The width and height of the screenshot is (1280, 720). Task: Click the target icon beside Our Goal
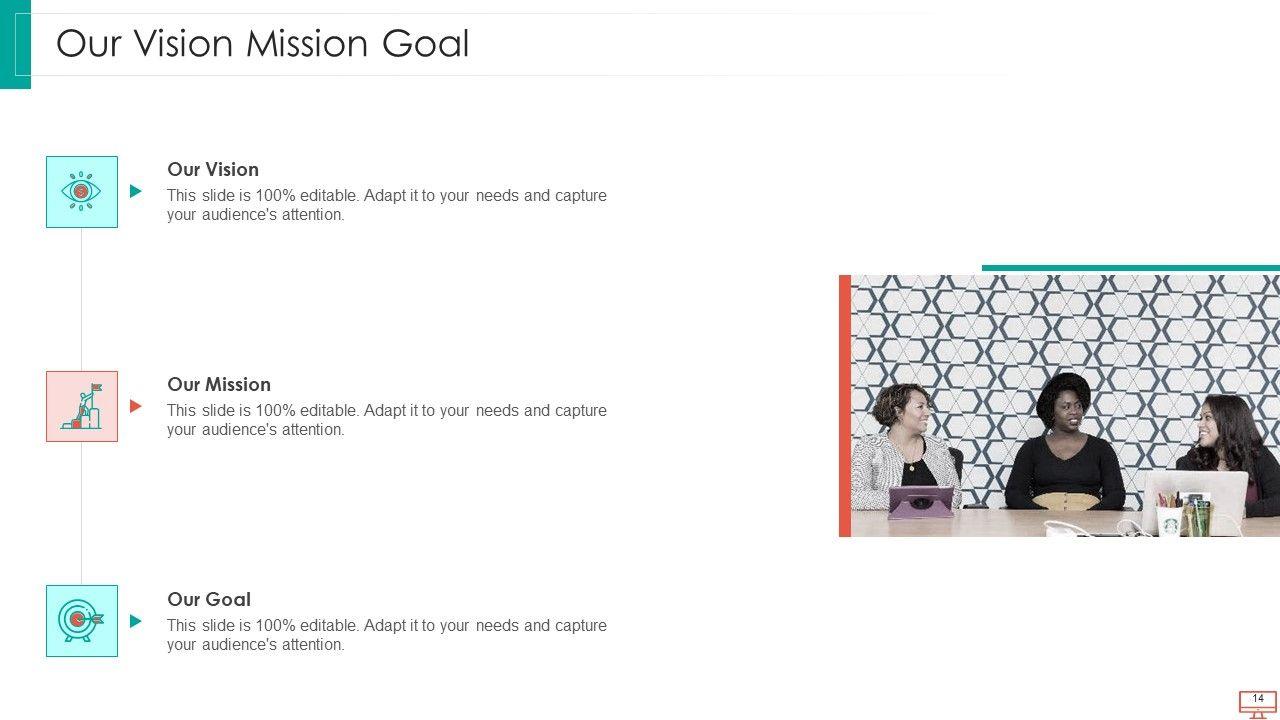coord(82,621)
